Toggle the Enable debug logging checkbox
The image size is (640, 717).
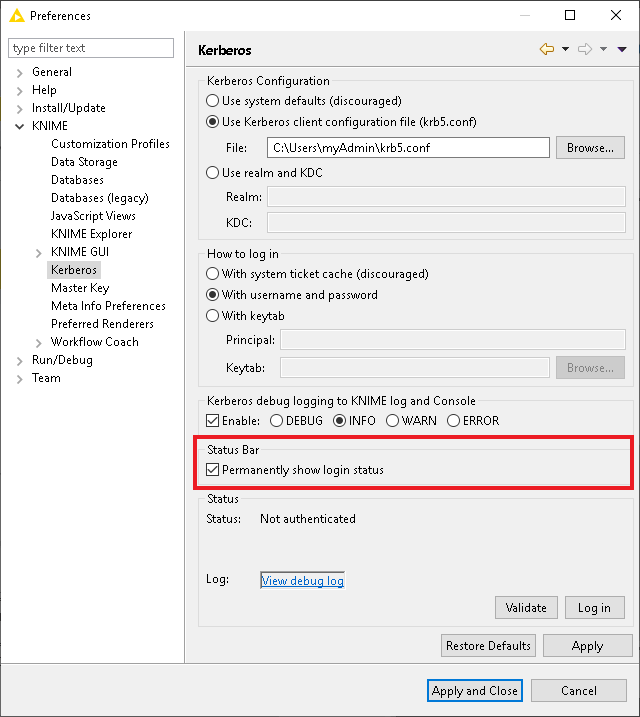point(213,420)
